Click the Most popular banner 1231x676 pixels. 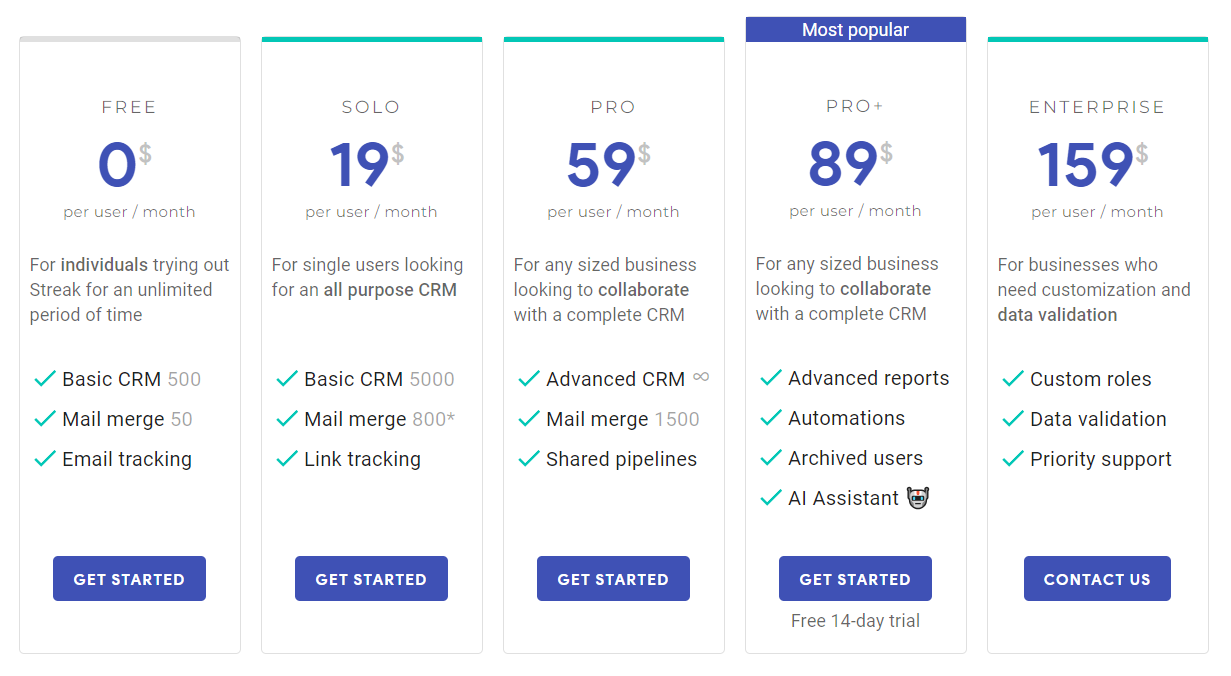click(855, 30)
